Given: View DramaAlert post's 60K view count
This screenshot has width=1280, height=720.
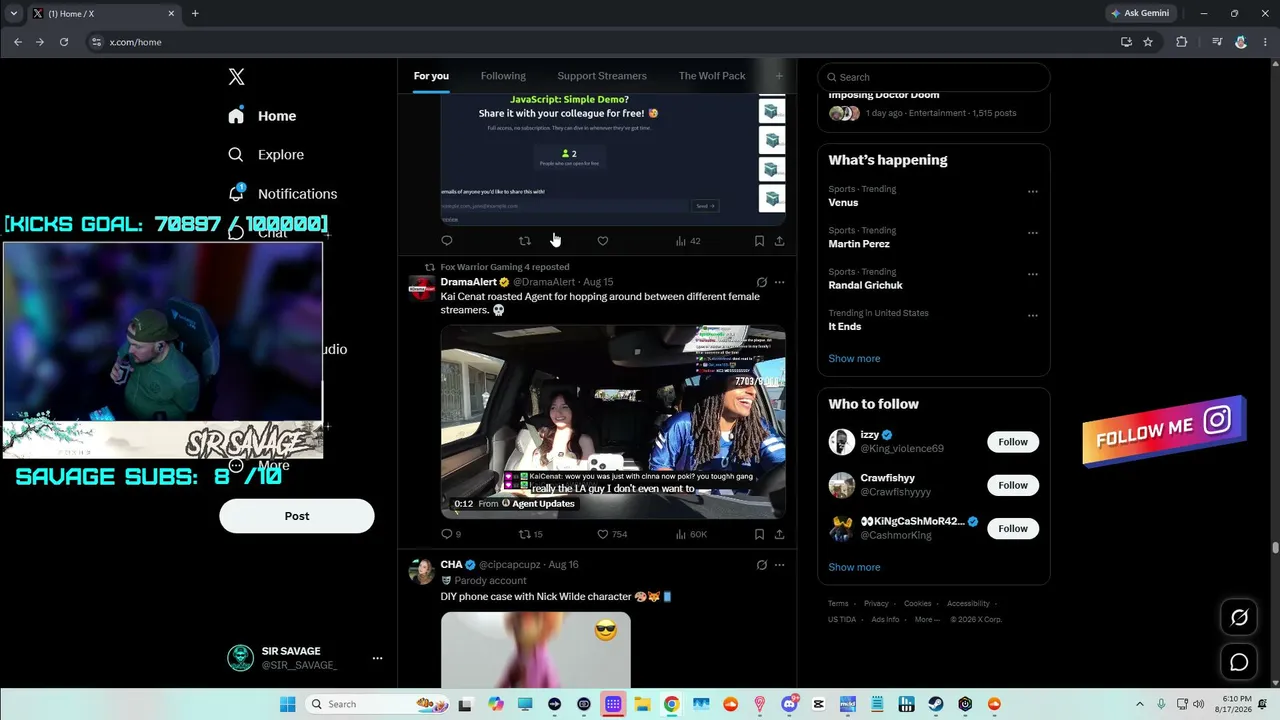Looking at the screenshot, I should point(691,534).
